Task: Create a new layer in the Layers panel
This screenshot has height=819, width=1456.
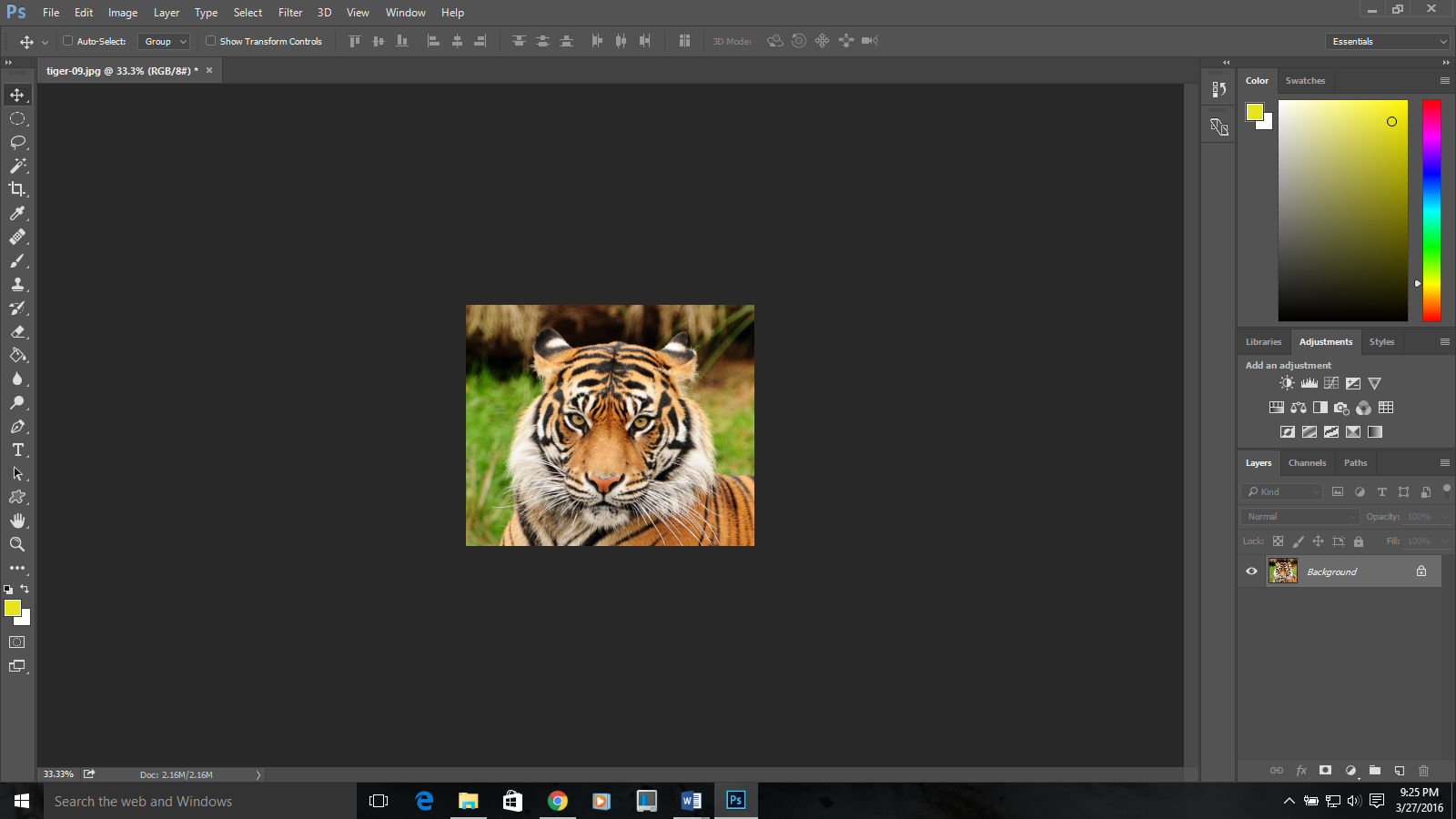Action: point(1400,771)
